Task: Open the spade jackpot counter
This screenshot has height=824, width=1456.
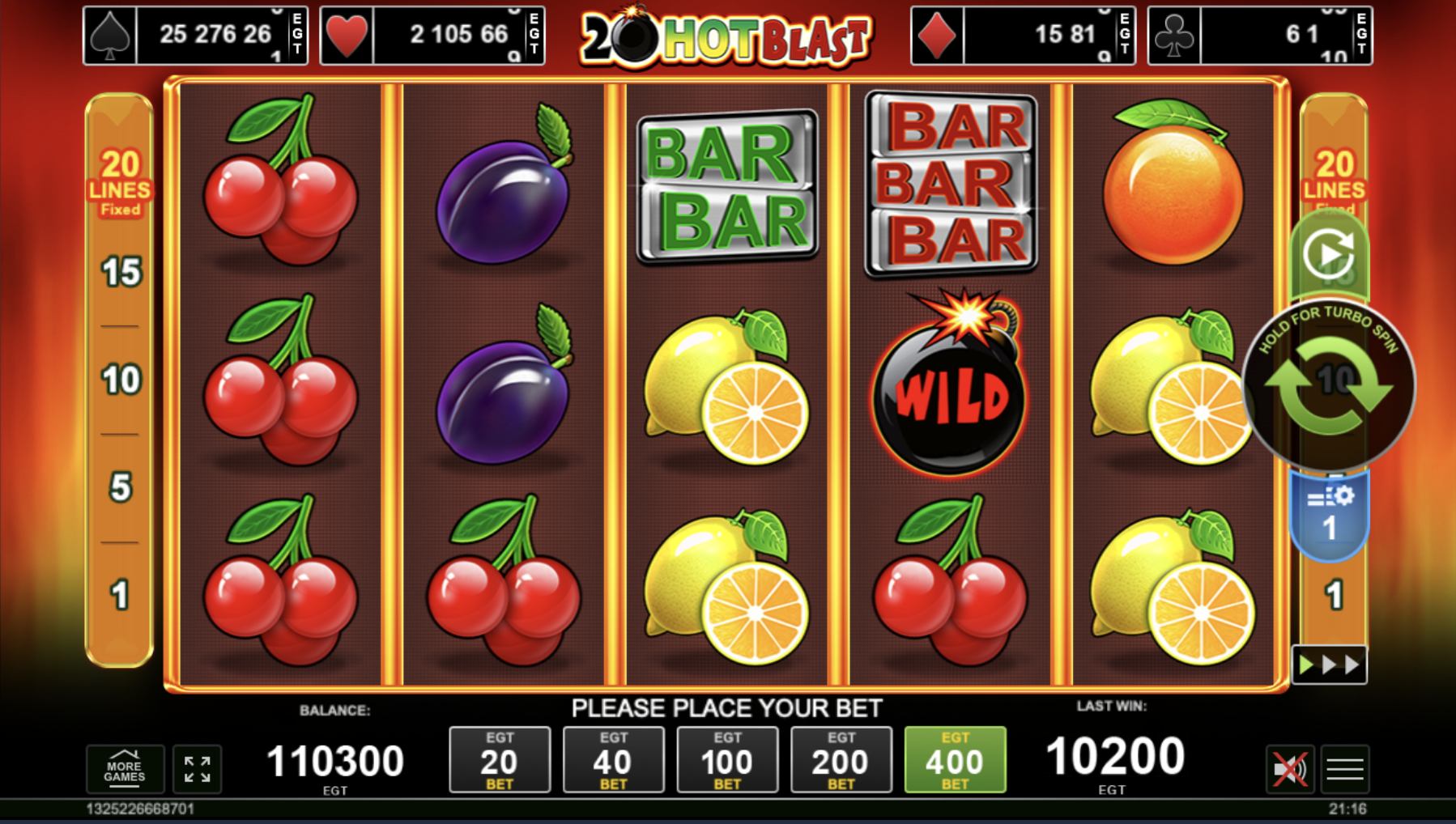Action: pyautogui.click(x=195, y=35)
